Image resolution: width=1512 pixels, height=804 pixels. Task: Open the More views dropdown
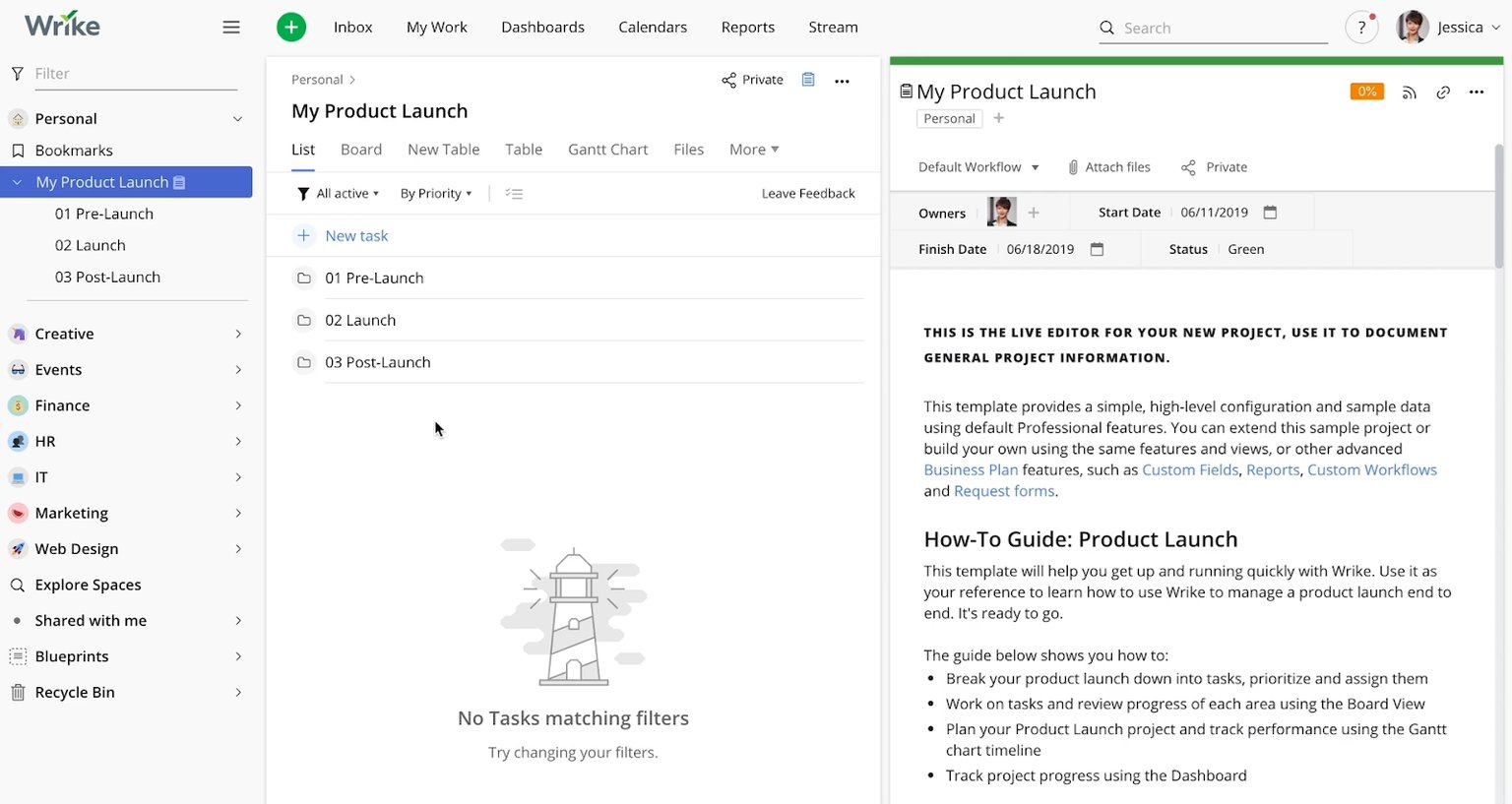pyautogui.click(x=754, y=150)
